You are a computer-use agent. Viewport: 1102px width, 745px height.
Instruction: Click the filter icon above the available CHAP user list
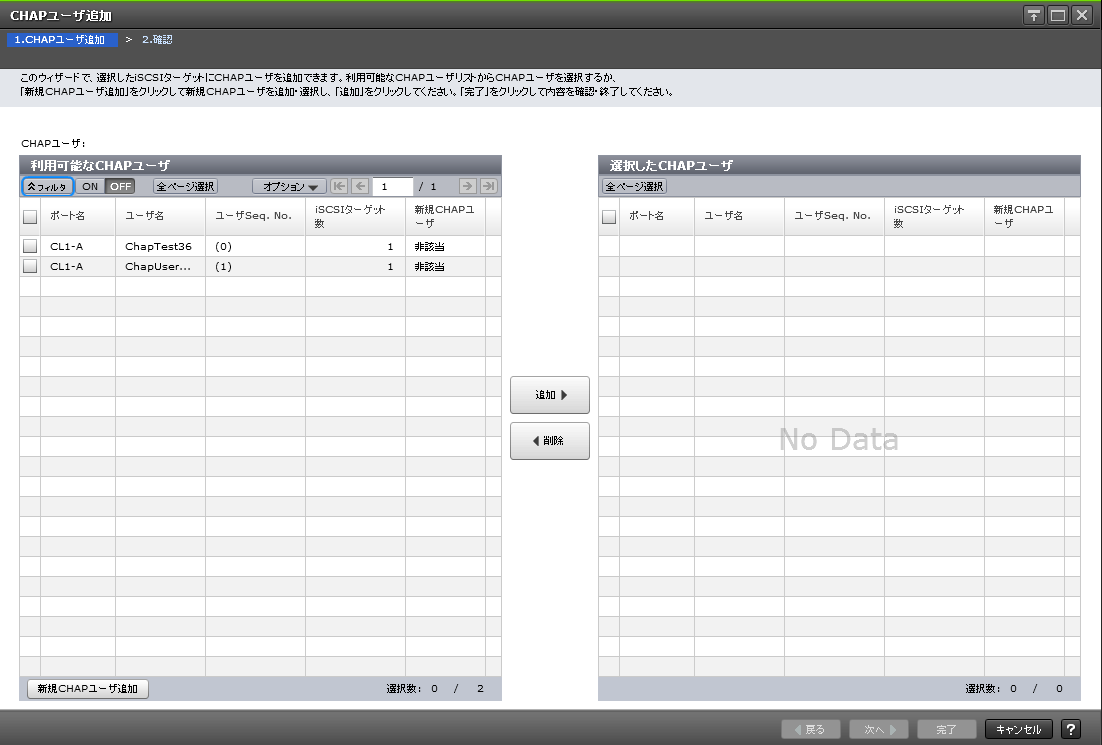click(46, 186)
